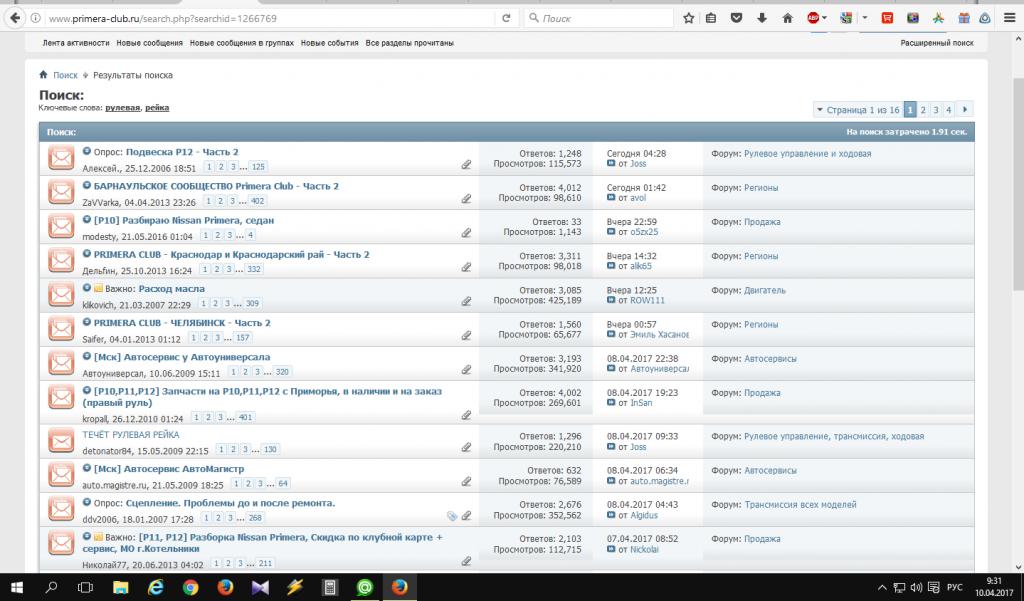1024x601 pixels.
Task: View last post icon by Joss today 04:28
Action: [x=611, y=163]
